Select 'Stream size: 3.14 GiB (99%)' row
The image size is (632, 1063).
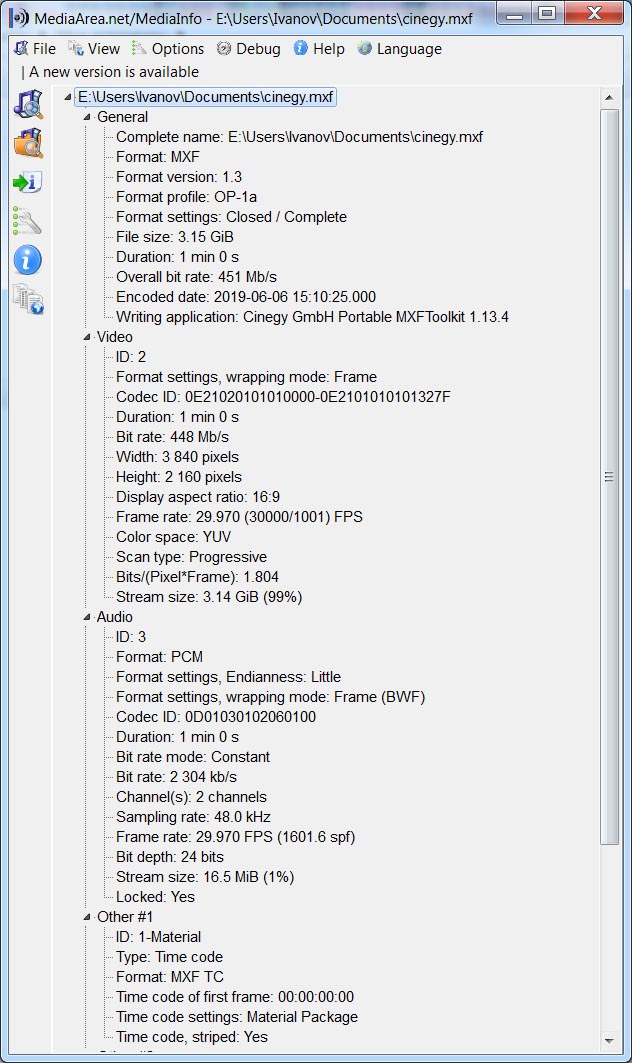click(x=209, y=597)
